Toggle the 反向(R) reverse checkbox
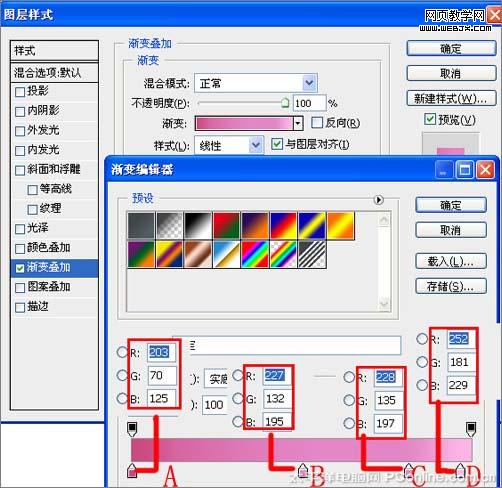The image size is (502, 488). tap(317, 123)
